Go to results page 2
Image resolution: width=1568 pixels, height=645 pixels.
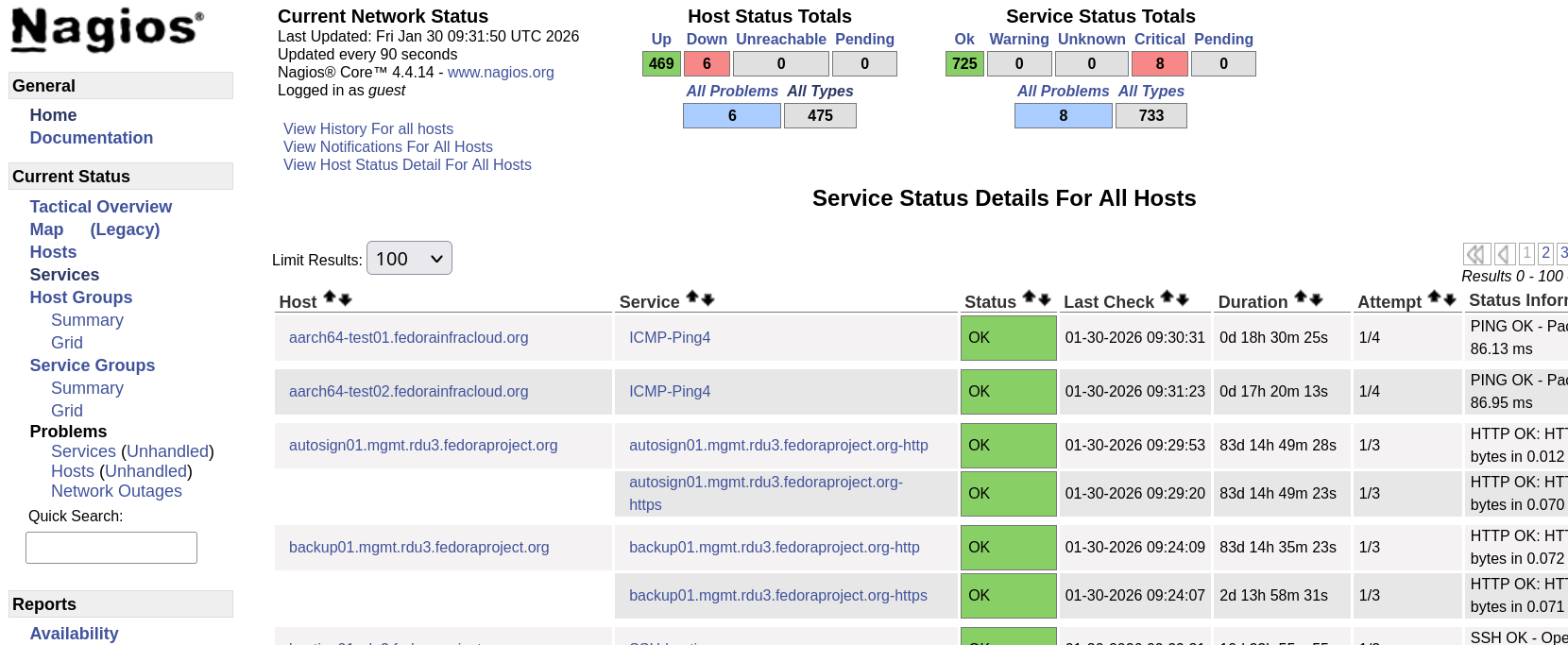point(1545,253)
